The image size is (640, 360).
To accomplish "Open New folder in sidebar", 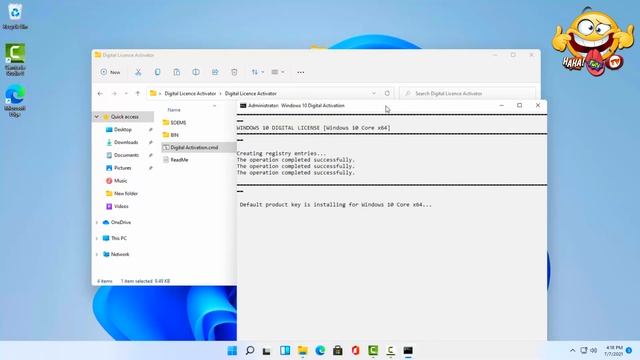I will (126, 193).
